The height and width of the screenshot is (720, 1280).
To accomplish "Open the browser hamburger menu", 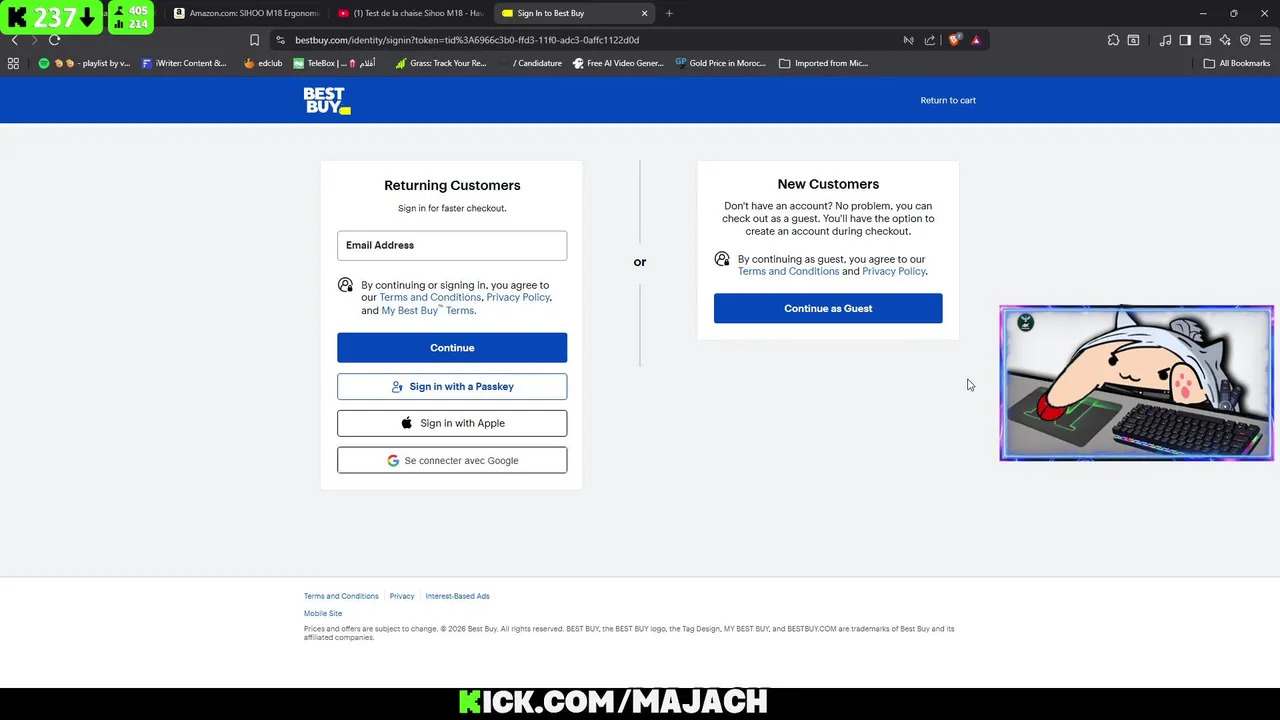I will click(1265, 40).
